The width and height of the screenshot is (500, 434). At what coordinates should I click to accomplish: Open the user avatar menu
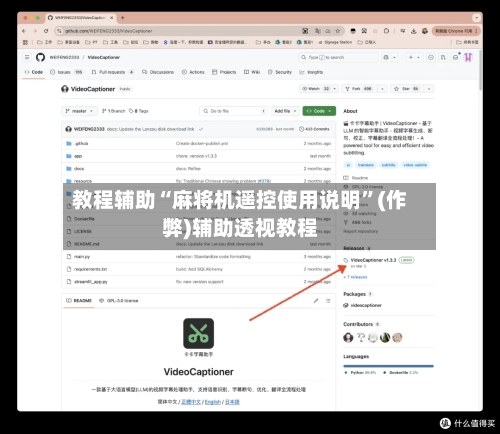468,57
